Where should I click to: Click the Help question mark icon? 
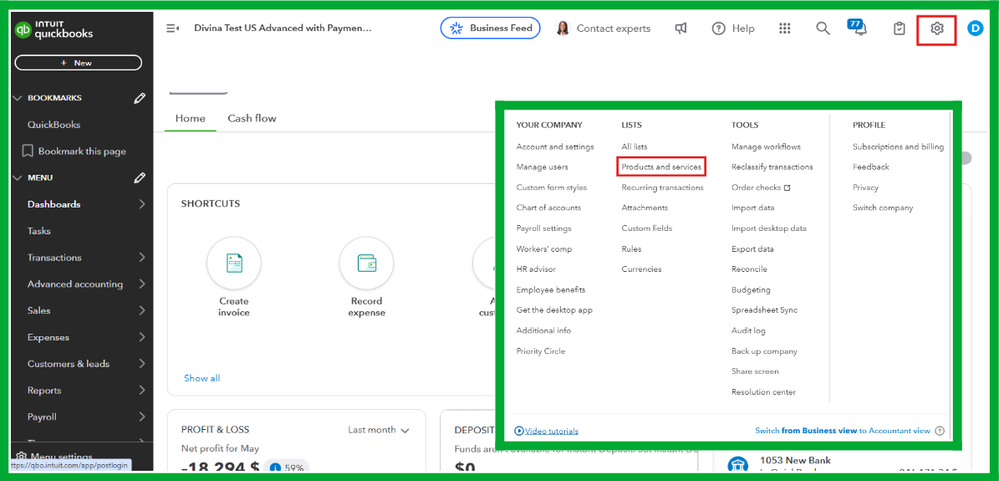point(719,29)
